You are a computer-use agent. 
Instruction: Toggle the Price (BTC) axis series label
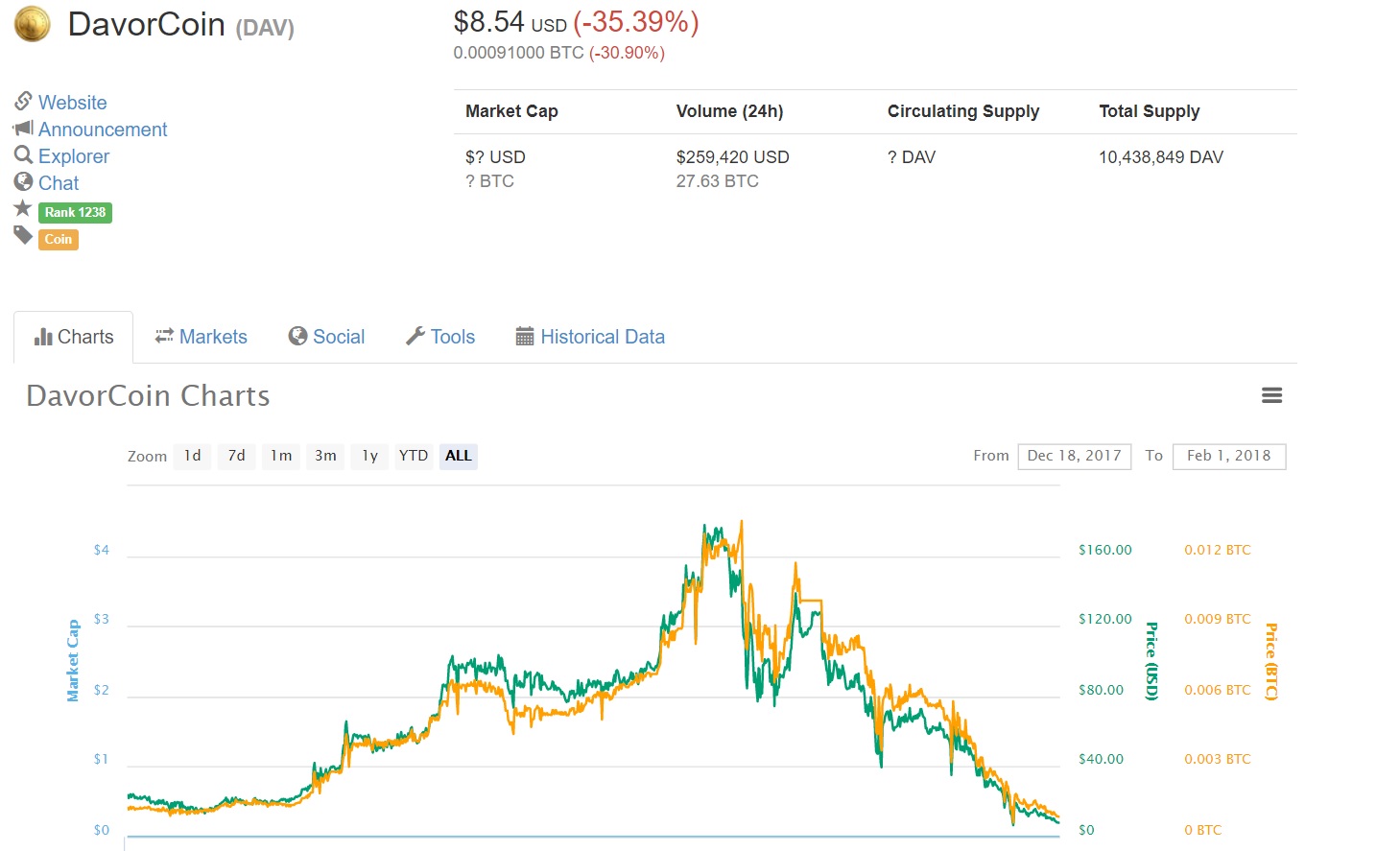coord(1270,662)
